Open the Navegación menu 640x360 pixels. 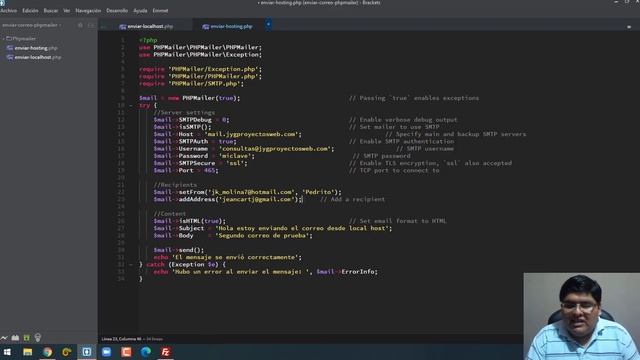[x=88, y=11]
